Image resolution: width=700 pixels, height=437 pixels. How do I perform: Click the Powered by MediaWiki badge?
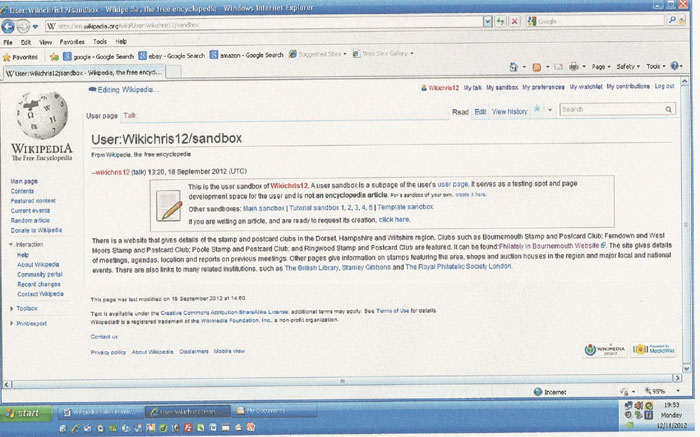pyautogui.click(x=653, y=350)
